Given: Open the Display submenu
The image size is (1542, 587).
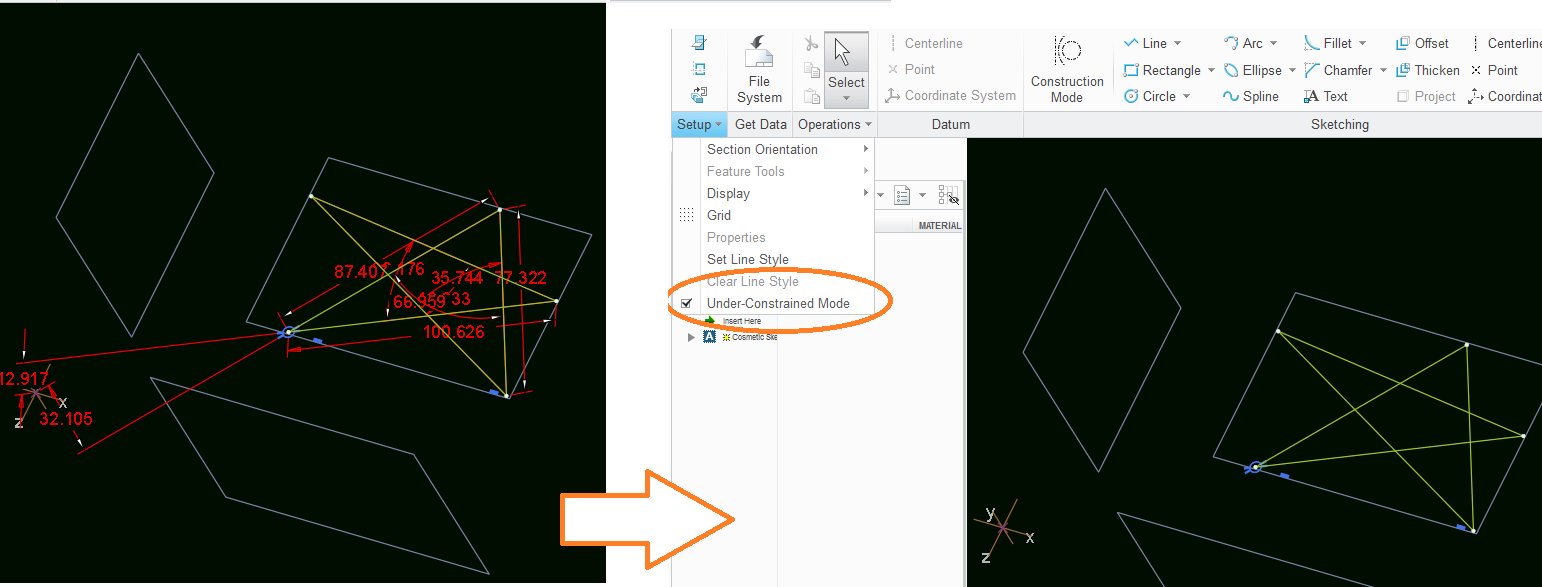Looking at the screenshot, I should 774,193.
